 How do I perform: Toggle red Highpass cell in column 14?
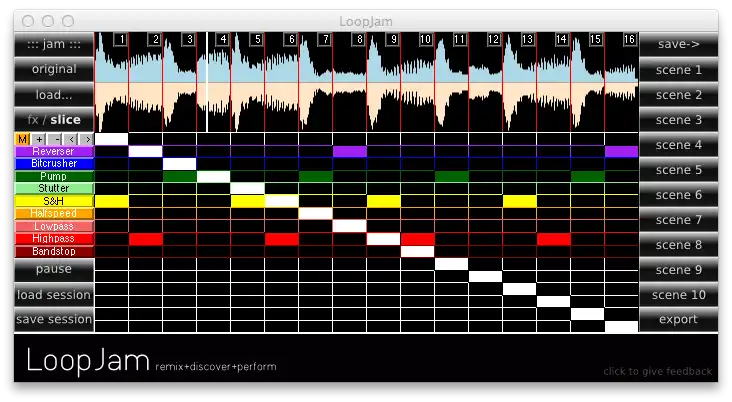(554, 239)
